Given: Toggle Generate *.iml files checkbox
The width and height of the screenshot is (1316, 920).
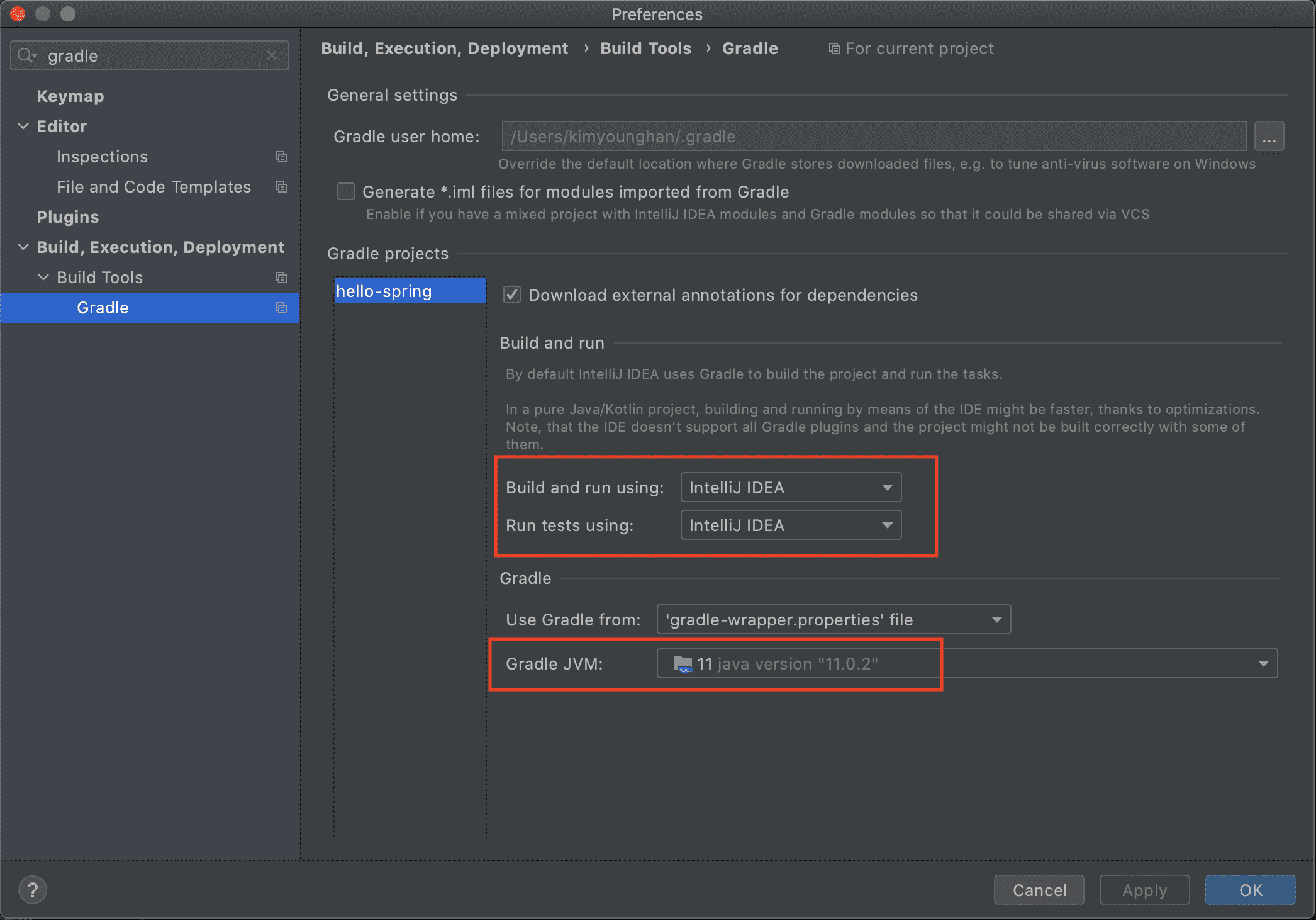Looking at the screenshot, I should click(x=346, y=191).
